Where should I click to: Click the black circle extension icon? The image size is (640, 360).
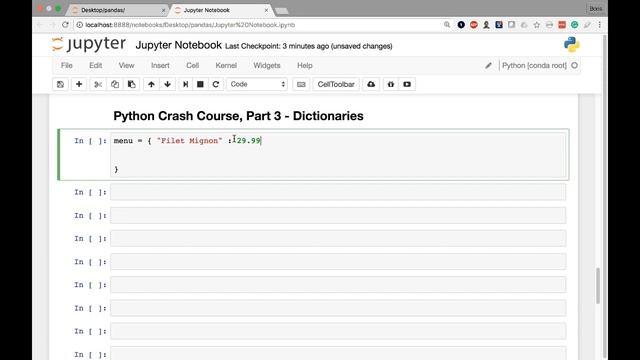click(461, 25)
